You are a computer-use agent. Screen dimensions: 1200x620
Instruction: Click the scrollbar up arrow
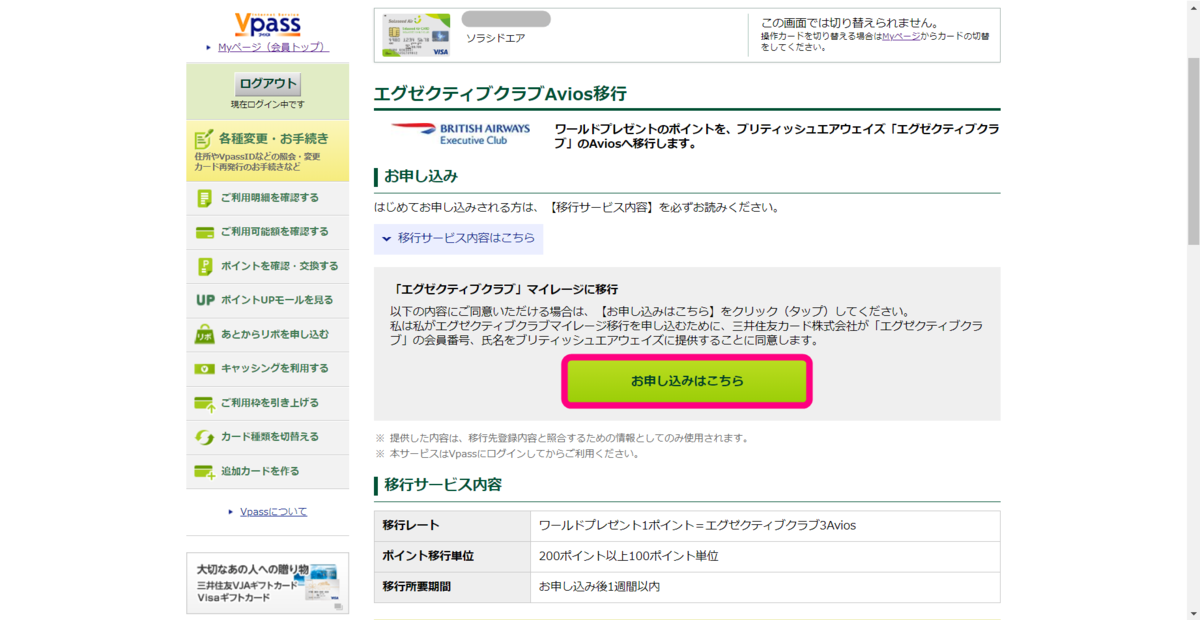[x=1192, y=8]
